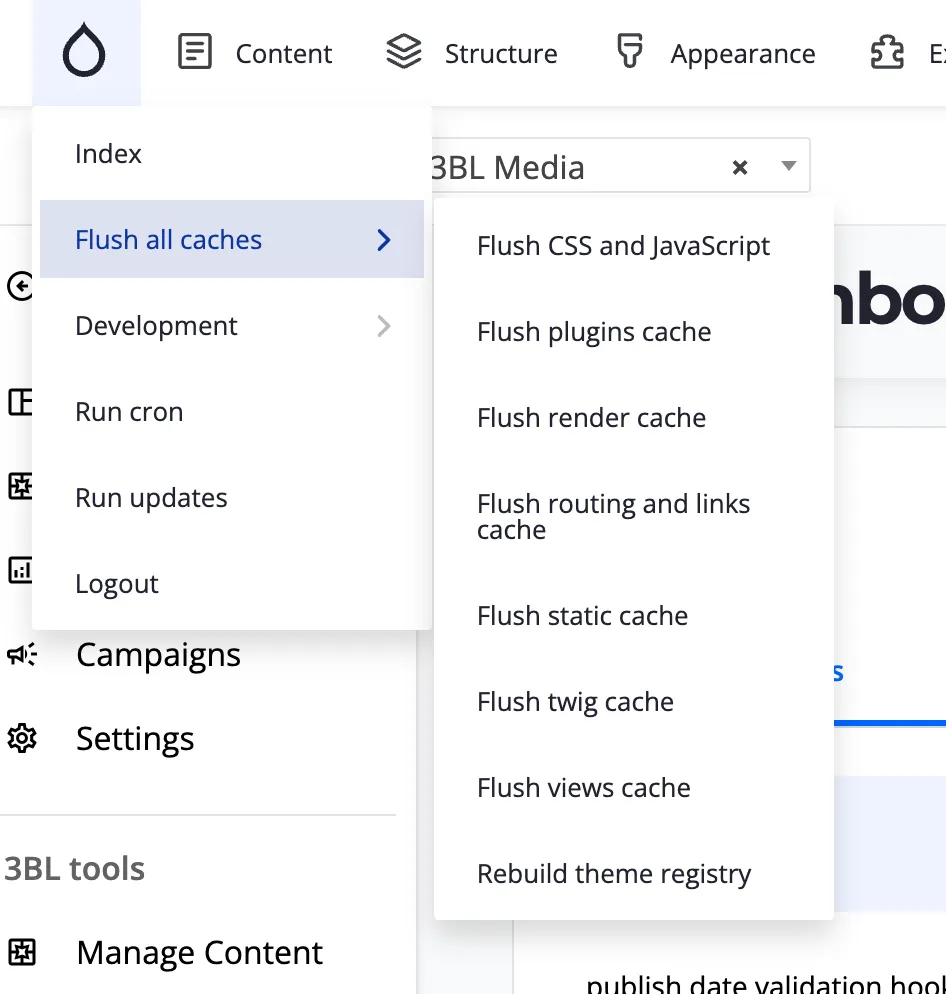
Task: Open the 3BL Media dropdown arrow
Action: 789,166
